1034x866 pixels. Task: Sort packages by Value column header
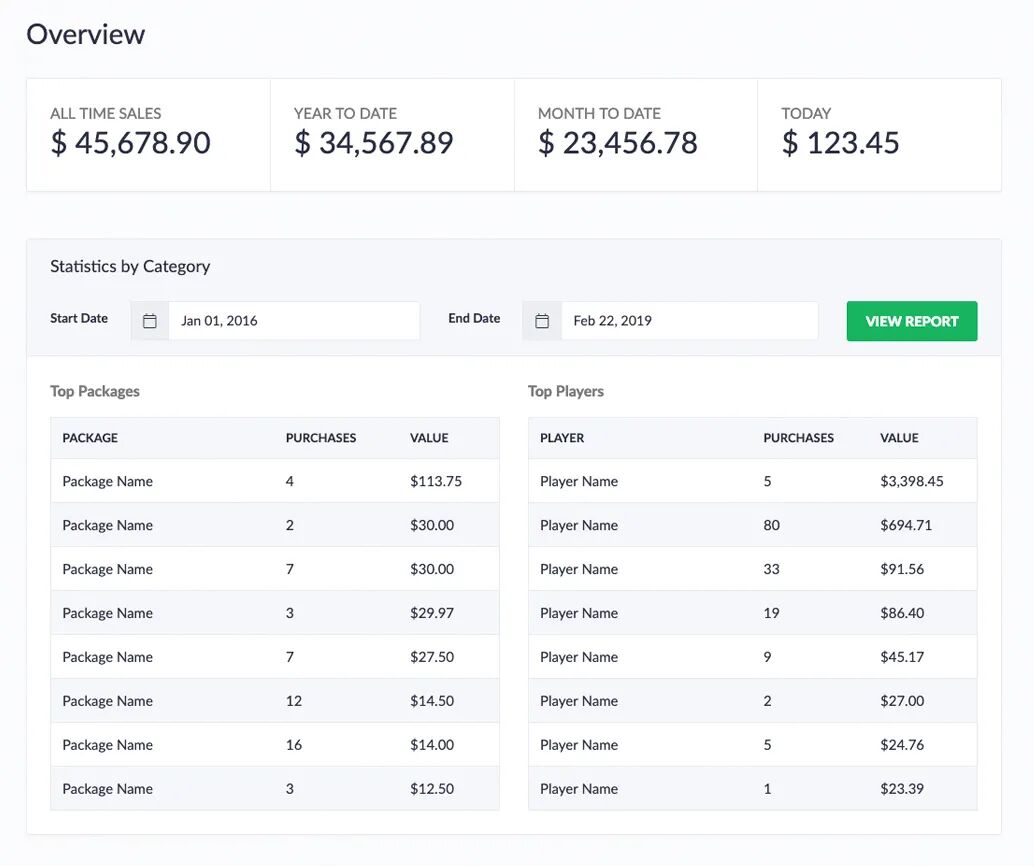[x=429, y=438]
